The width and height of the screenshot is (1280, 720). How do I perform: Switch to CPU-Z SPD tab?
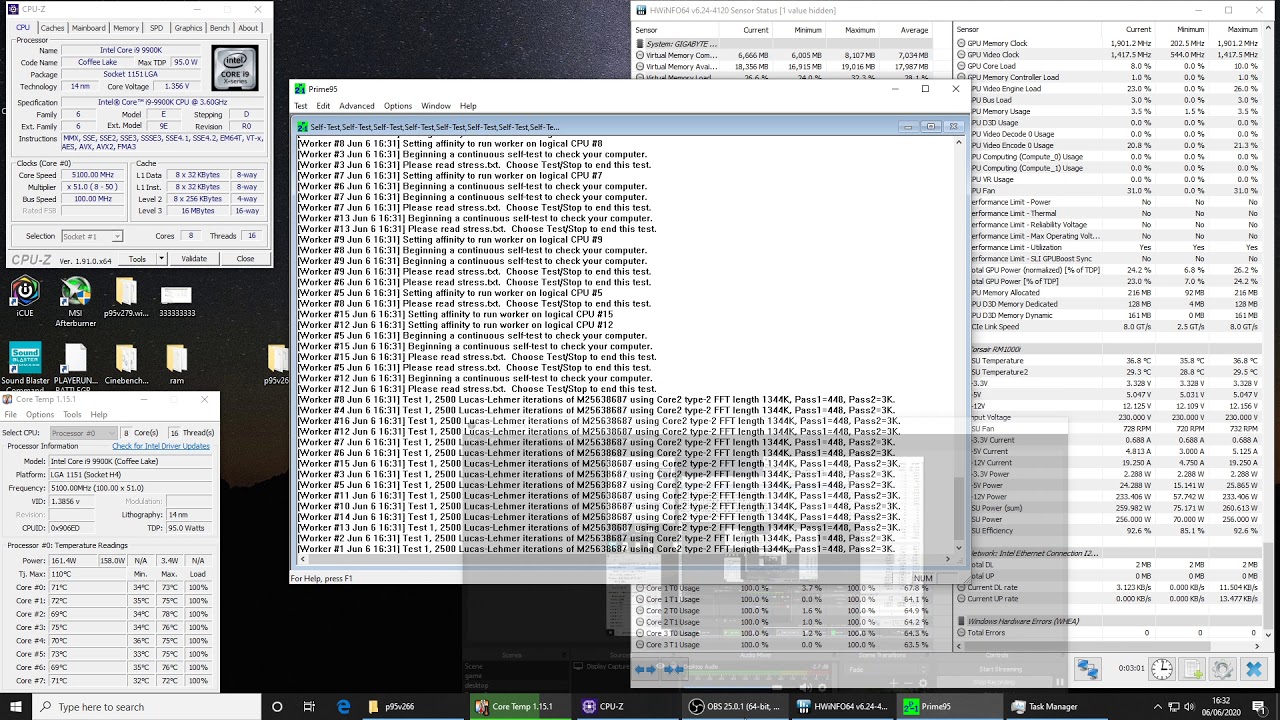(x=157, y=28)
